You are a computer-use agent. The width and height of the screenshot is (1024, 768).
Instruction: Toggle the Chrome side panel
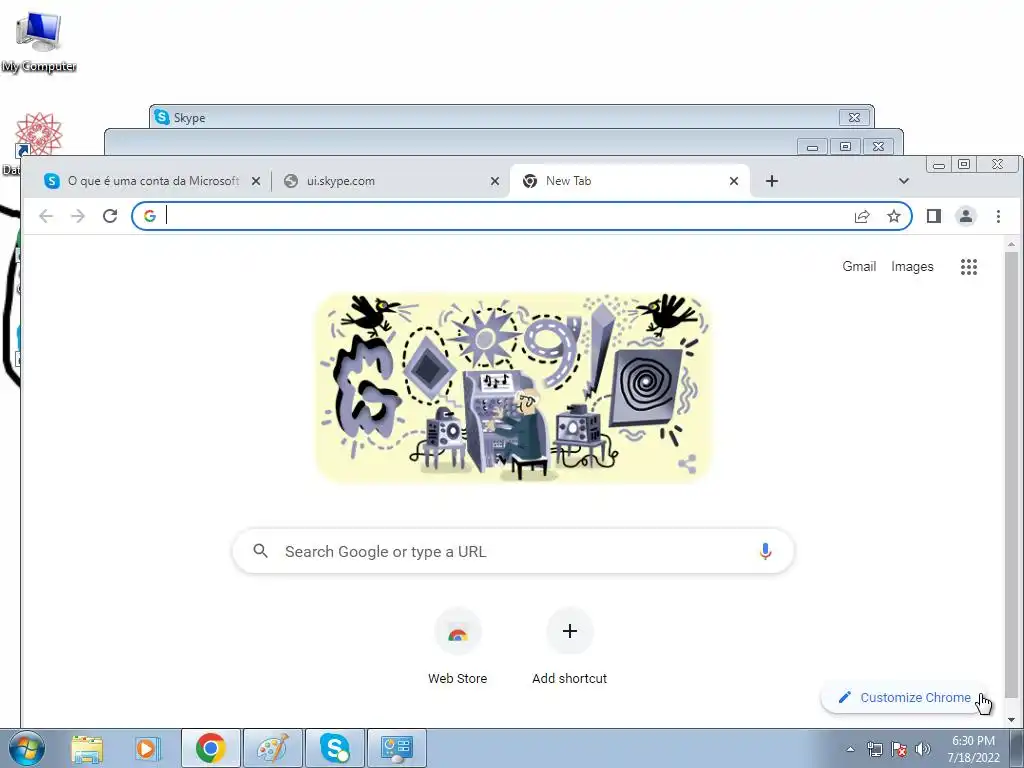click(x=934, y=216)
